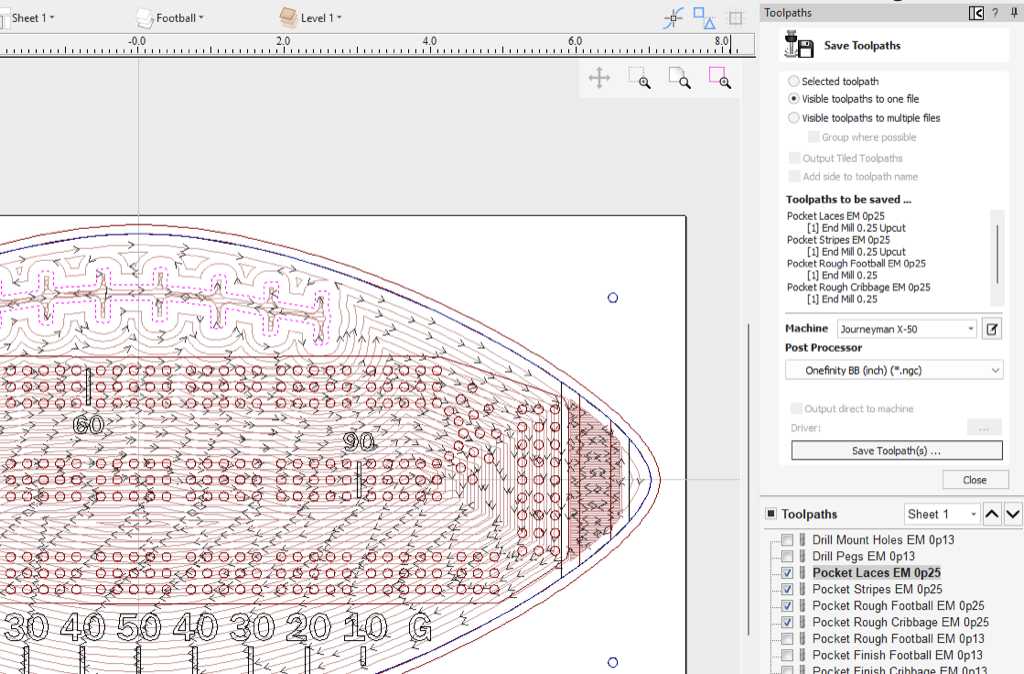Click the zoom to material page icon

tap(679, 78)
